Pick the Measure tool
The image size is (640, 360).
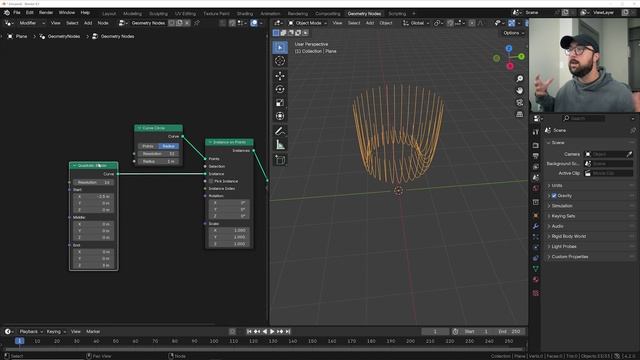[280, 145]
